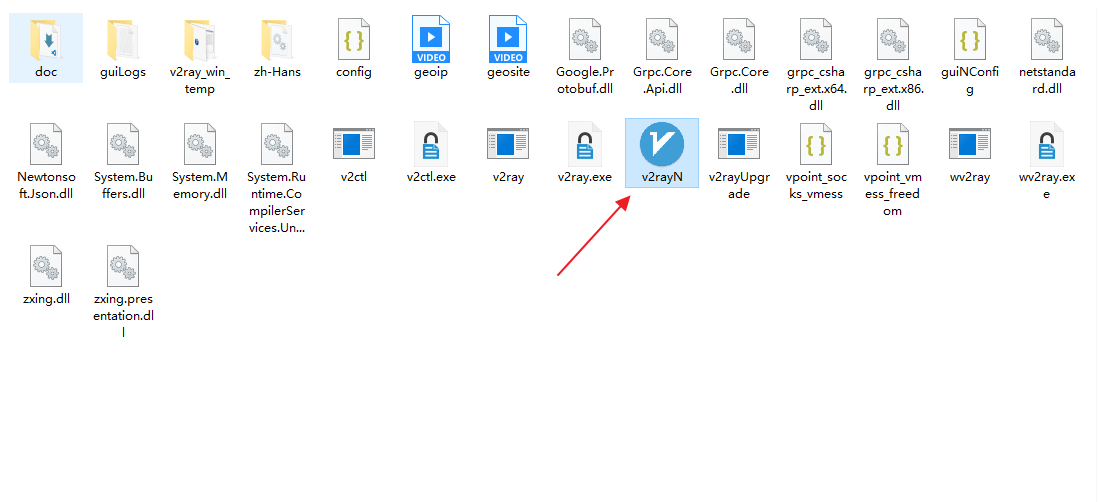The height and width of the screenshot is (502, 1100).
Task: Click the zxing.presentation.dll file name
Action: pyautogui.click(x=123, y=316)
